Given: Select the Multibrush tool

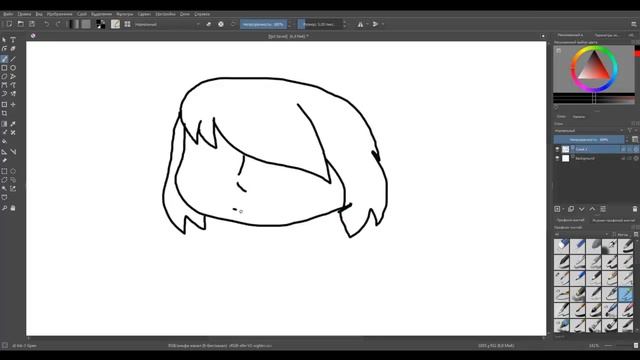Looking at the screenshot, I should click(13, 94).
